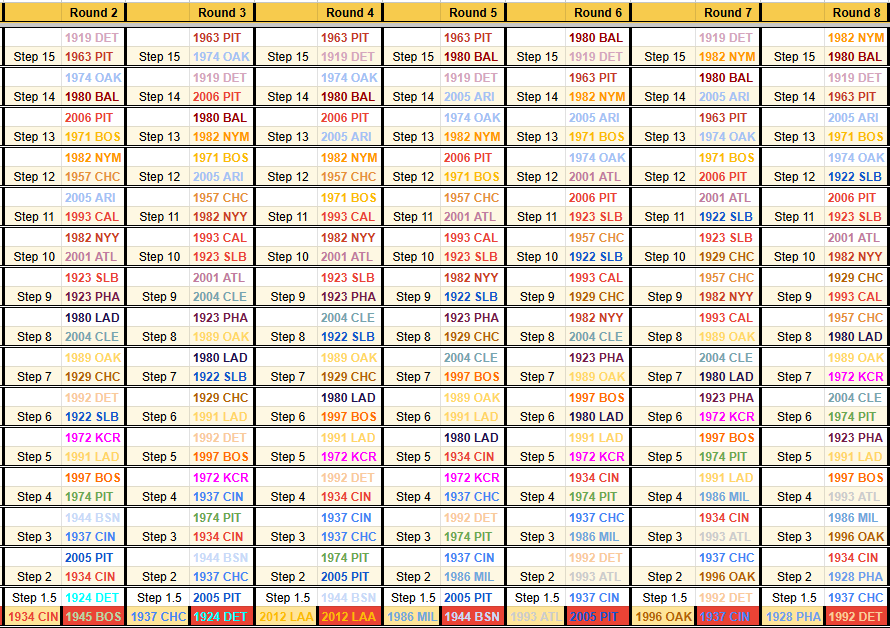
Task: Select 1989 OAK beside Step 8 in Round 3
Action: tap(221, 337)
